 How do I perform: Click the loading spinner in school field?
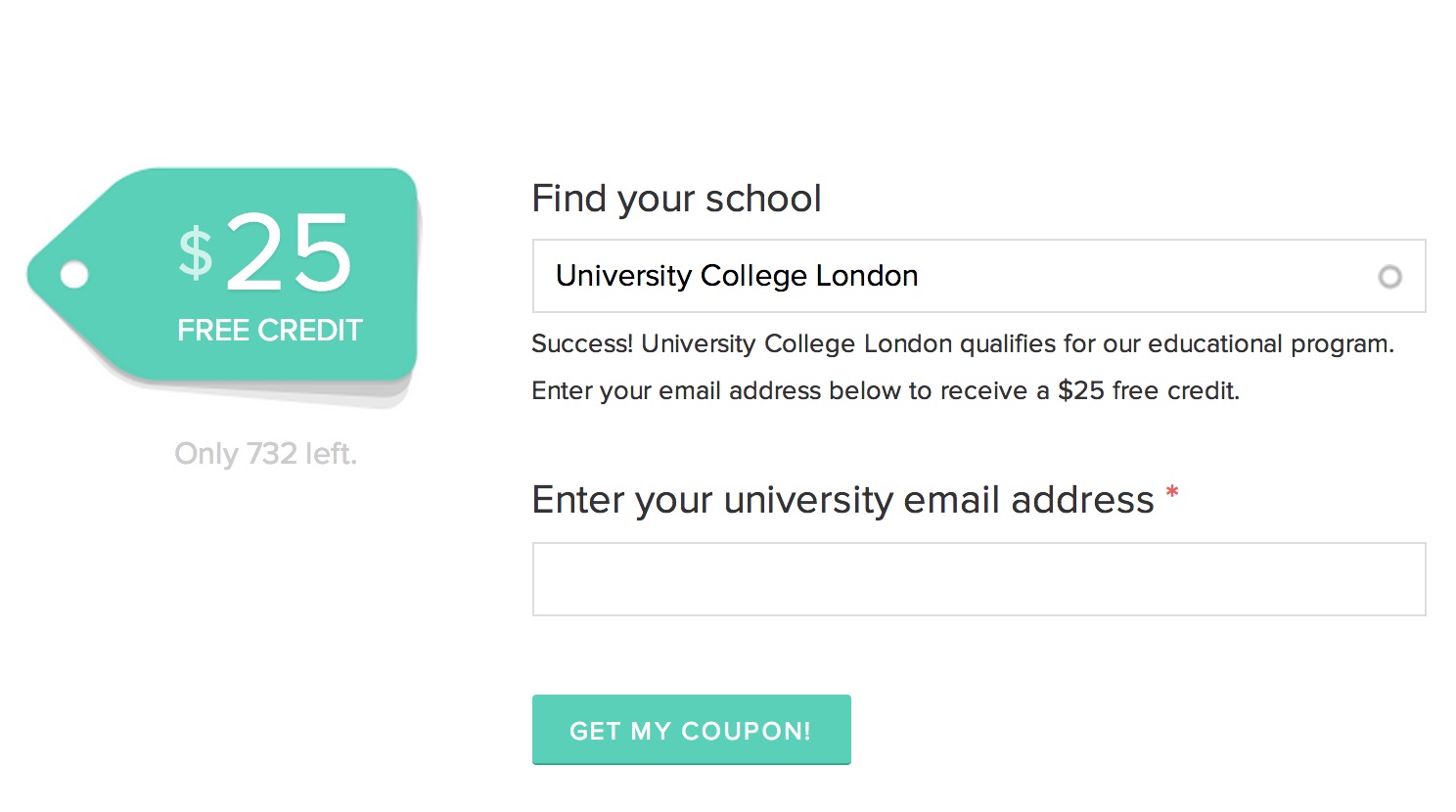coord(1389,277)
